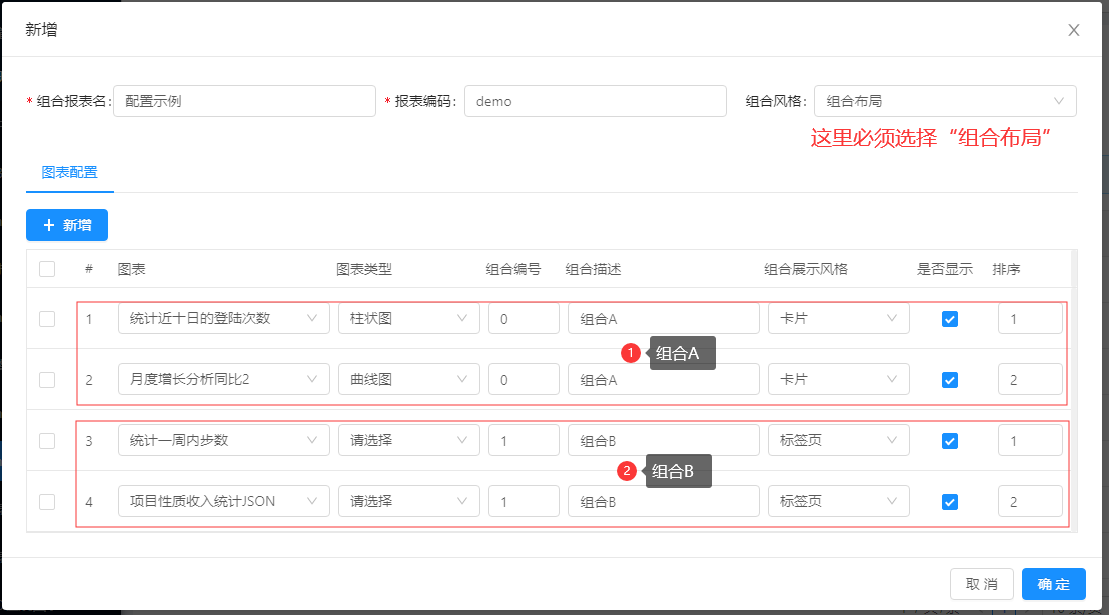Viewport: 1109px width, 615px height.
Task: Uncheck 是否显示 for row 2
Action: click(950, 380)
